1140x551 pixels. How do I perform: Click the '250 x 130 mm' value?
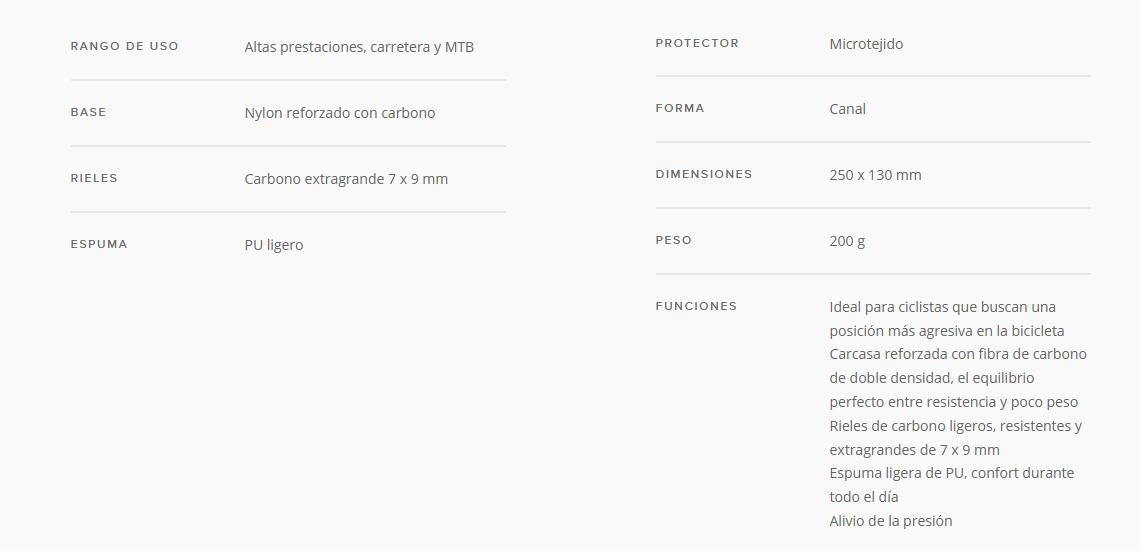click(875, 176)
